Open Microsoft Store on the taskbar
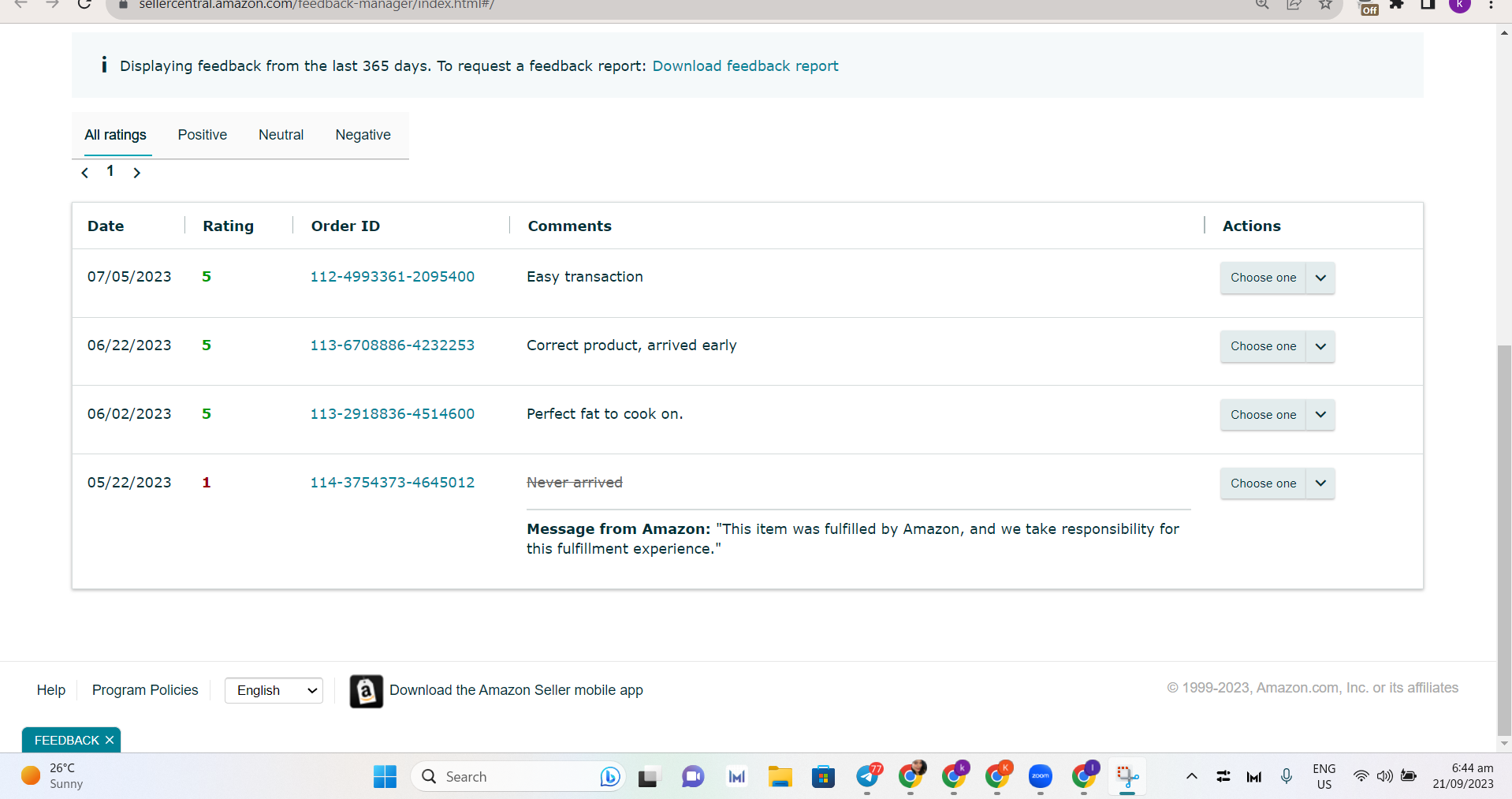Screen dimensions: 1512x799 [823, 777]
